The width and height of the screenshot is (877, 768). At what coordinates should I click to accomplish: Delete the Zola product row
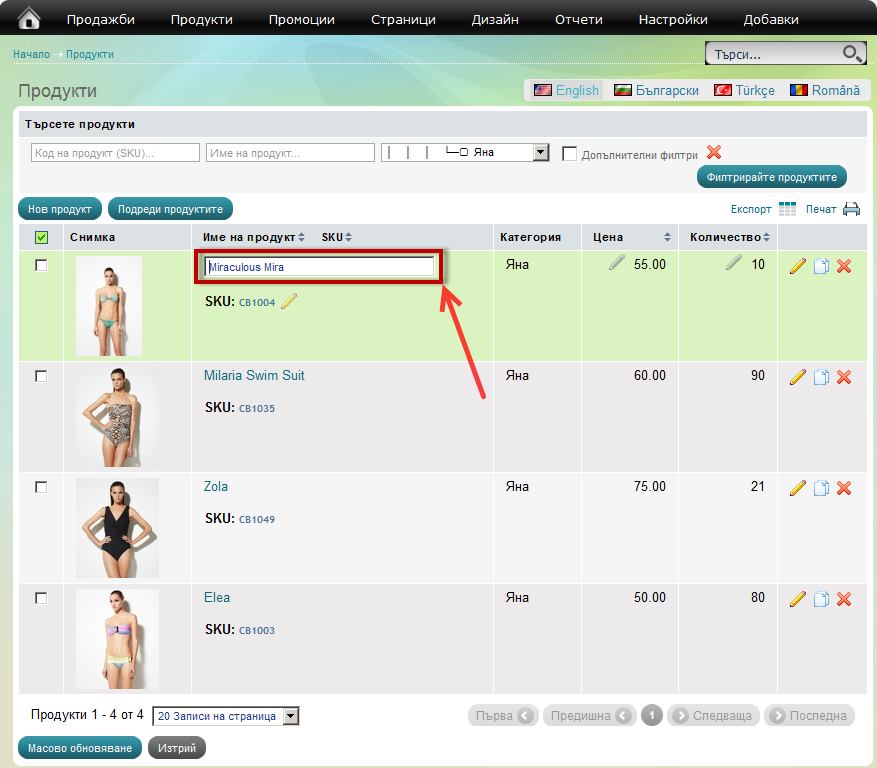[x=844, y=488]
